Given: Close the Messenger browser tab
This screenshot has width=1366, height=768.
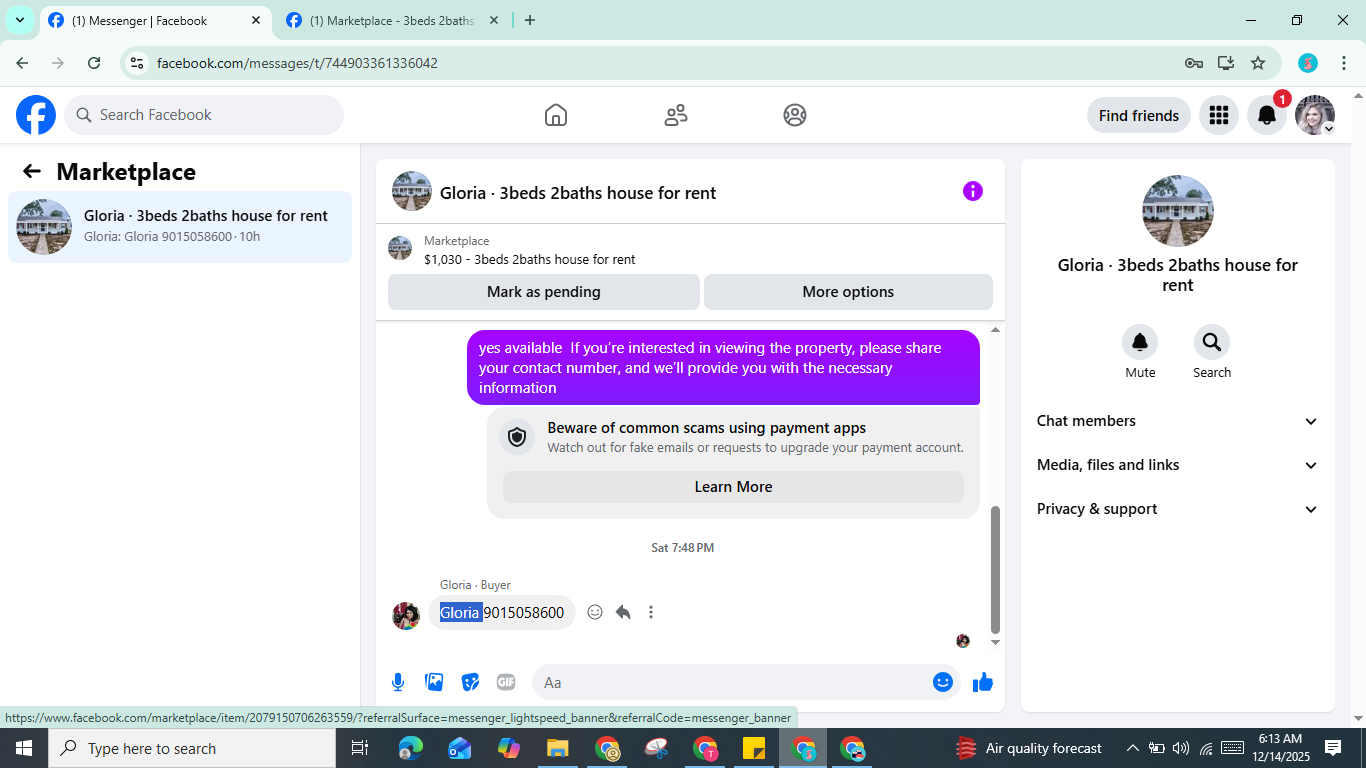Looking at the screenshot, I should tap(256, 20).
